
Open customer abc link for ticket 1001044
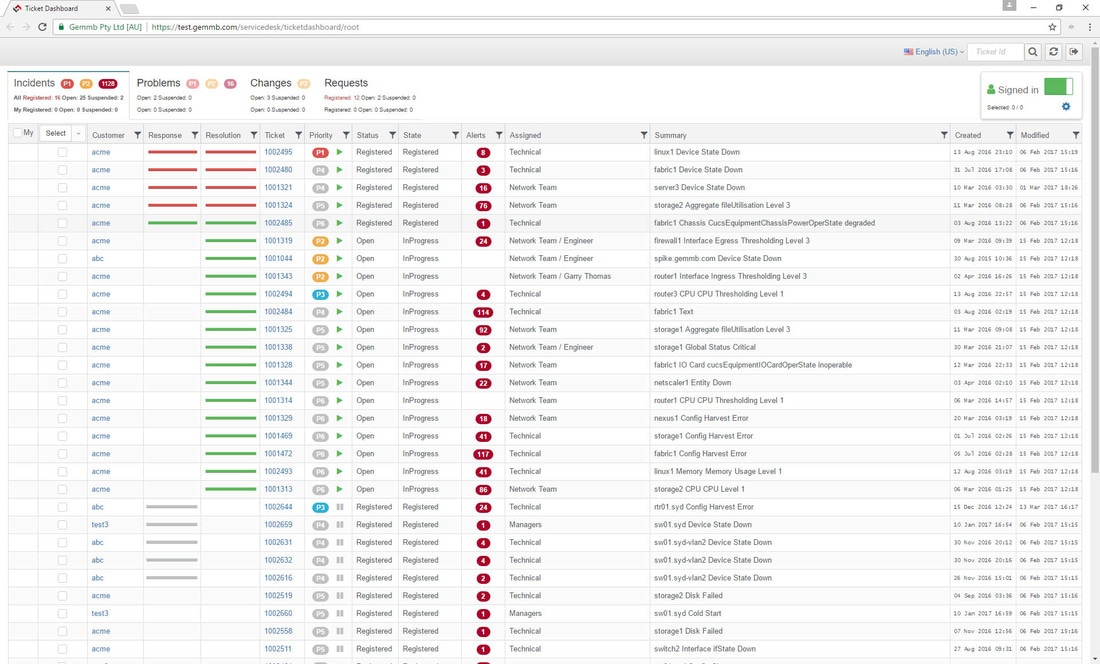[x=98, y=258]
